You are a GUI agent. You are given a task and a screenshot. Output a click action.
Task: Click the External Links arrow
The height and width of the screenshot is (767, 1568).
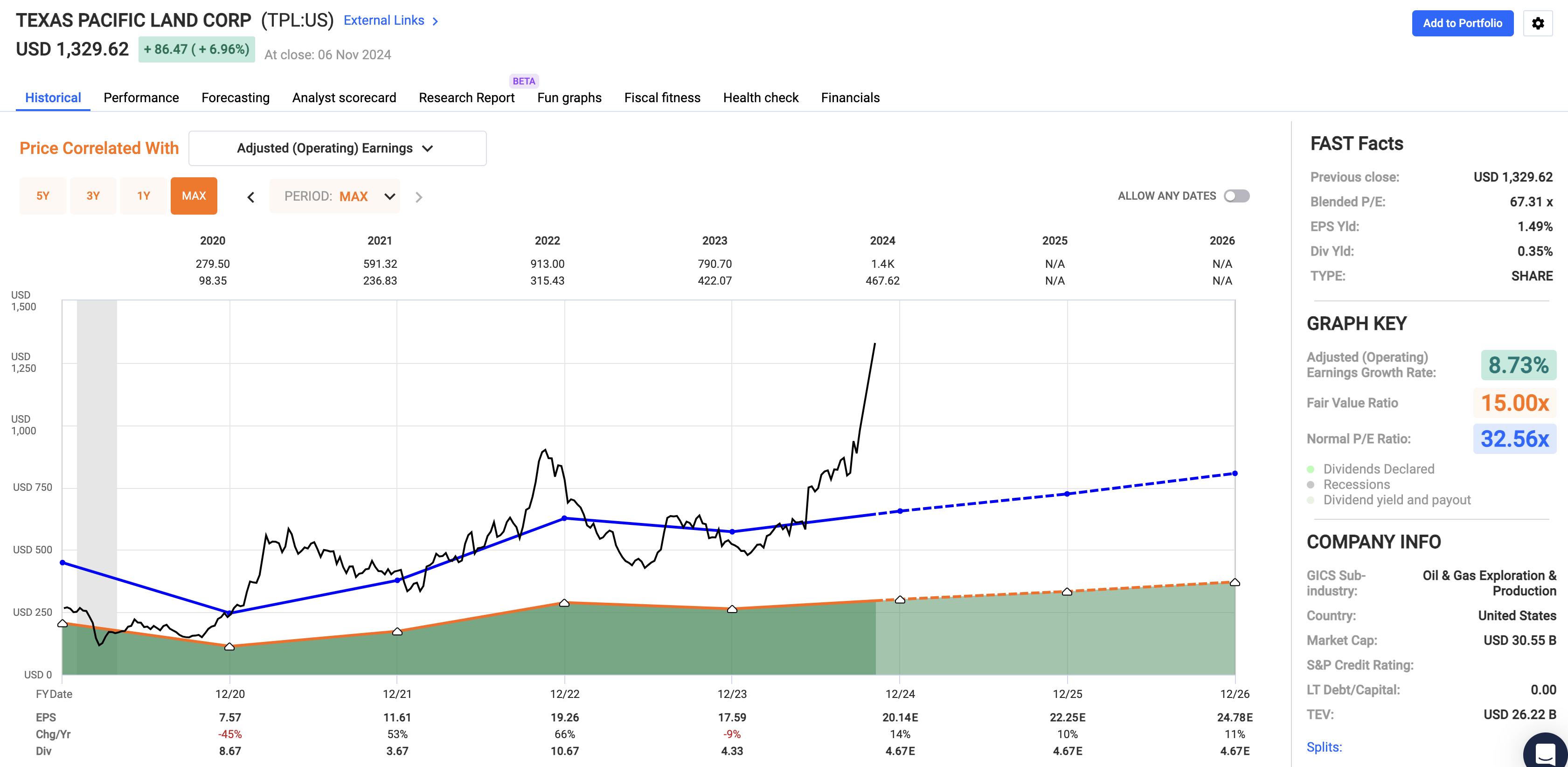coord(435,21)
